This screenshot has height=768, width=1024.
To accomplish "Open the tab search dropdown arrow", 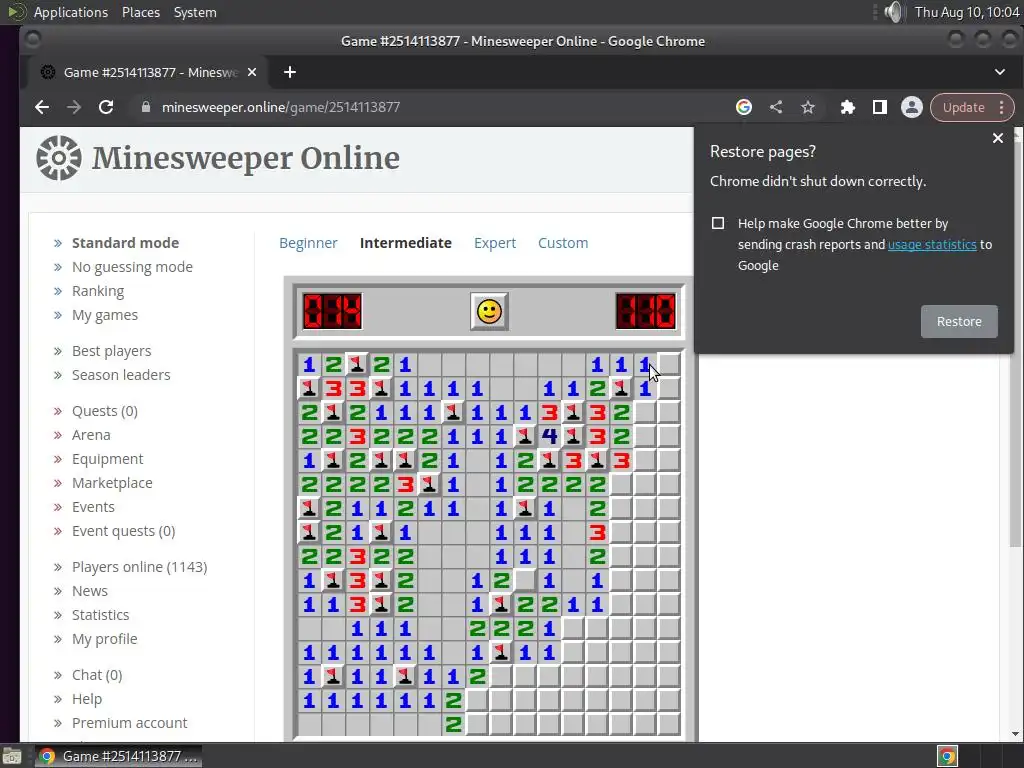I will point(1000,72).
